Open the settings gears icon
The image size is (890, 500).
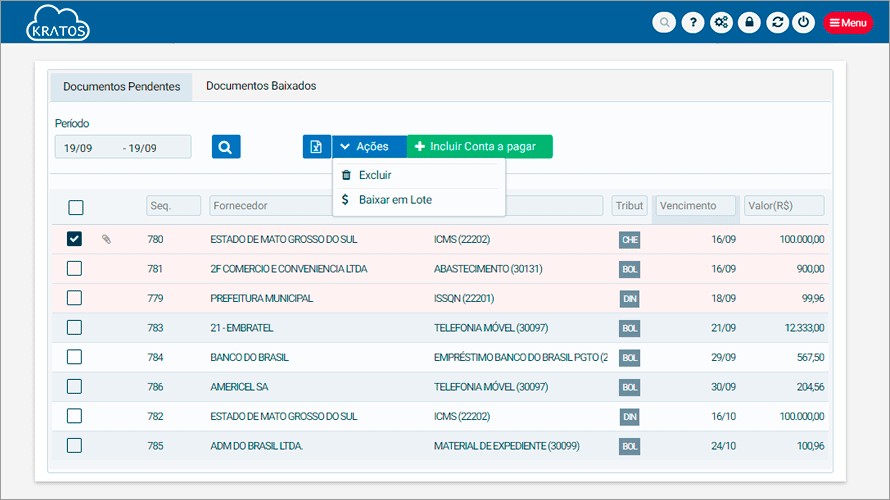[x=721, y=23]
